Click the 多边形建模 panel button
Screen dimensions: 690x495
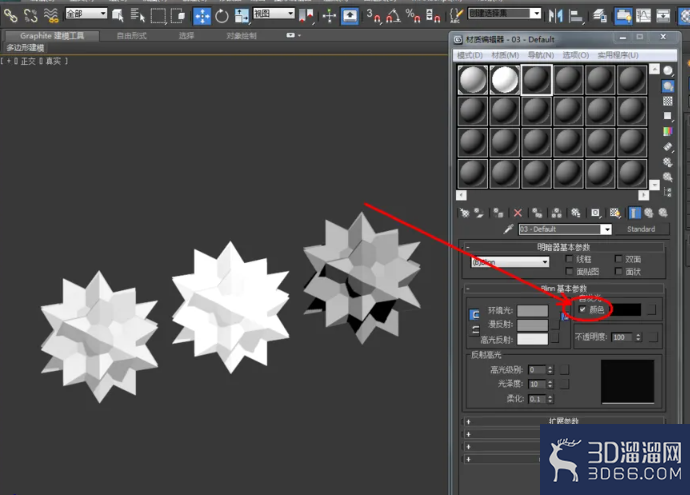(x=25, y=48)
